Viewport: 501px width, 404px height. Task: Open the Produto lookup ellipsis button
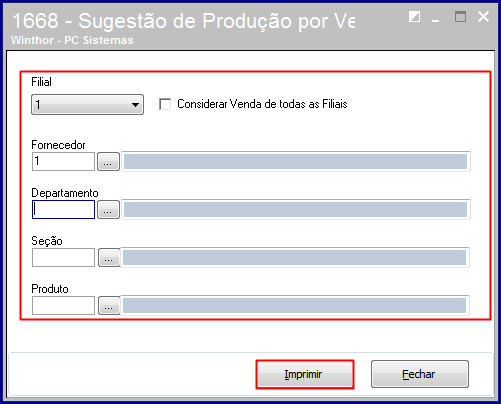coord(109,305)
